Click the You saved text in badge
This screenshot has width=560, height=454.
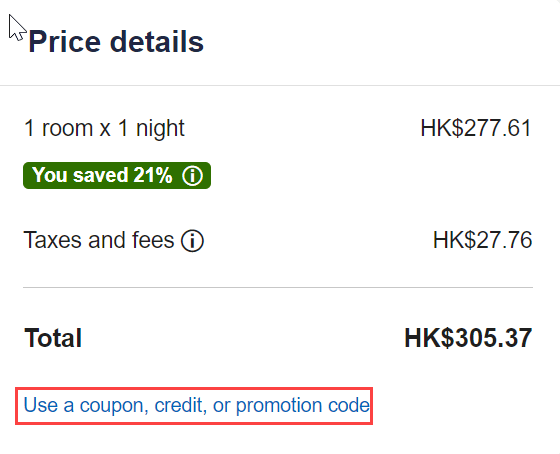(80, 175)
